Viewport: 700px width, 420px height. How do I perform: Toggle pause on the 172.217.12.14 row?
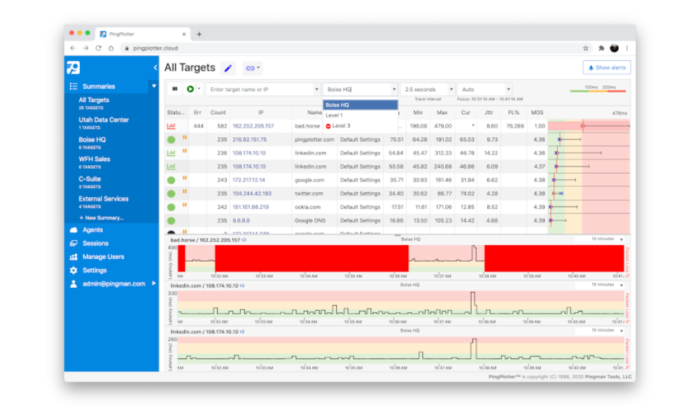click(x=184, y=179)
